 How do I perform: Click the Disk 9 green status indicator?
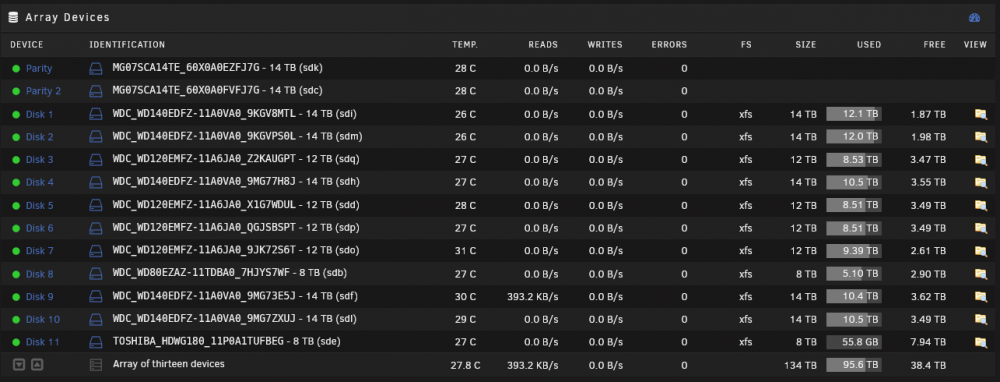click(x=16, y=297)
